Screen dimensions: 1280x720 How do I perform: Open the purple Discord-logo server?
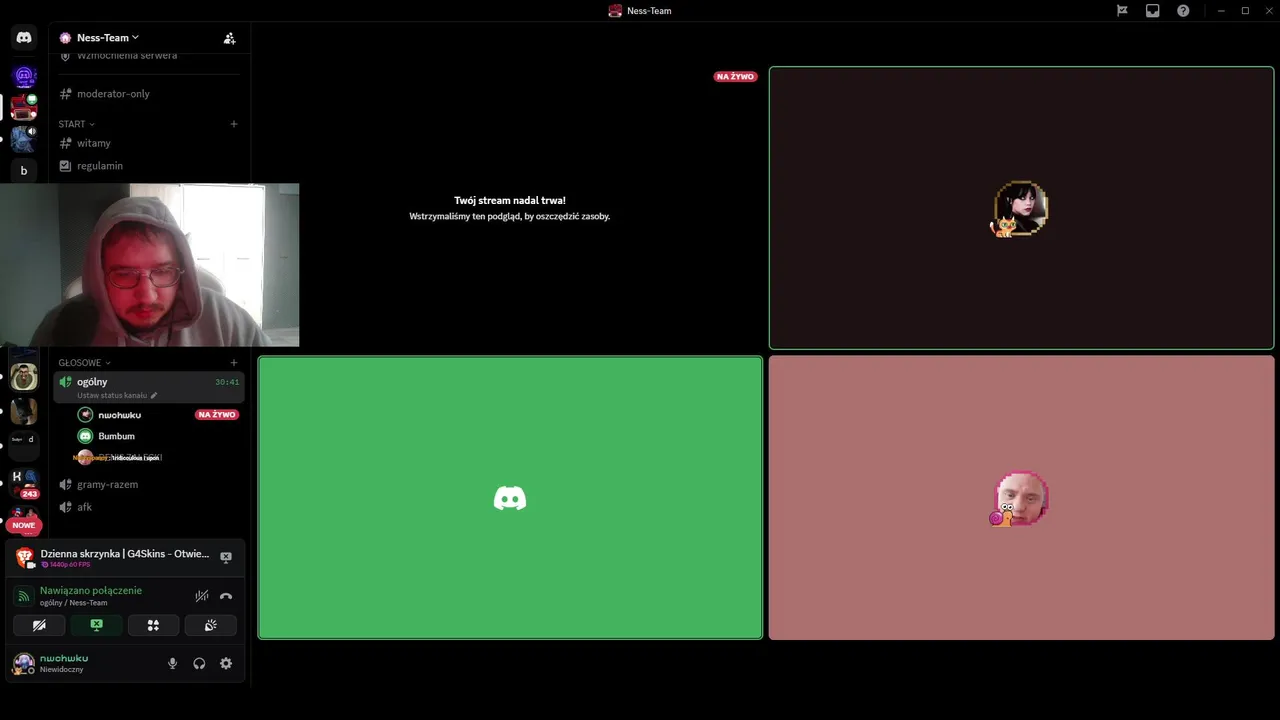point(24,76)
